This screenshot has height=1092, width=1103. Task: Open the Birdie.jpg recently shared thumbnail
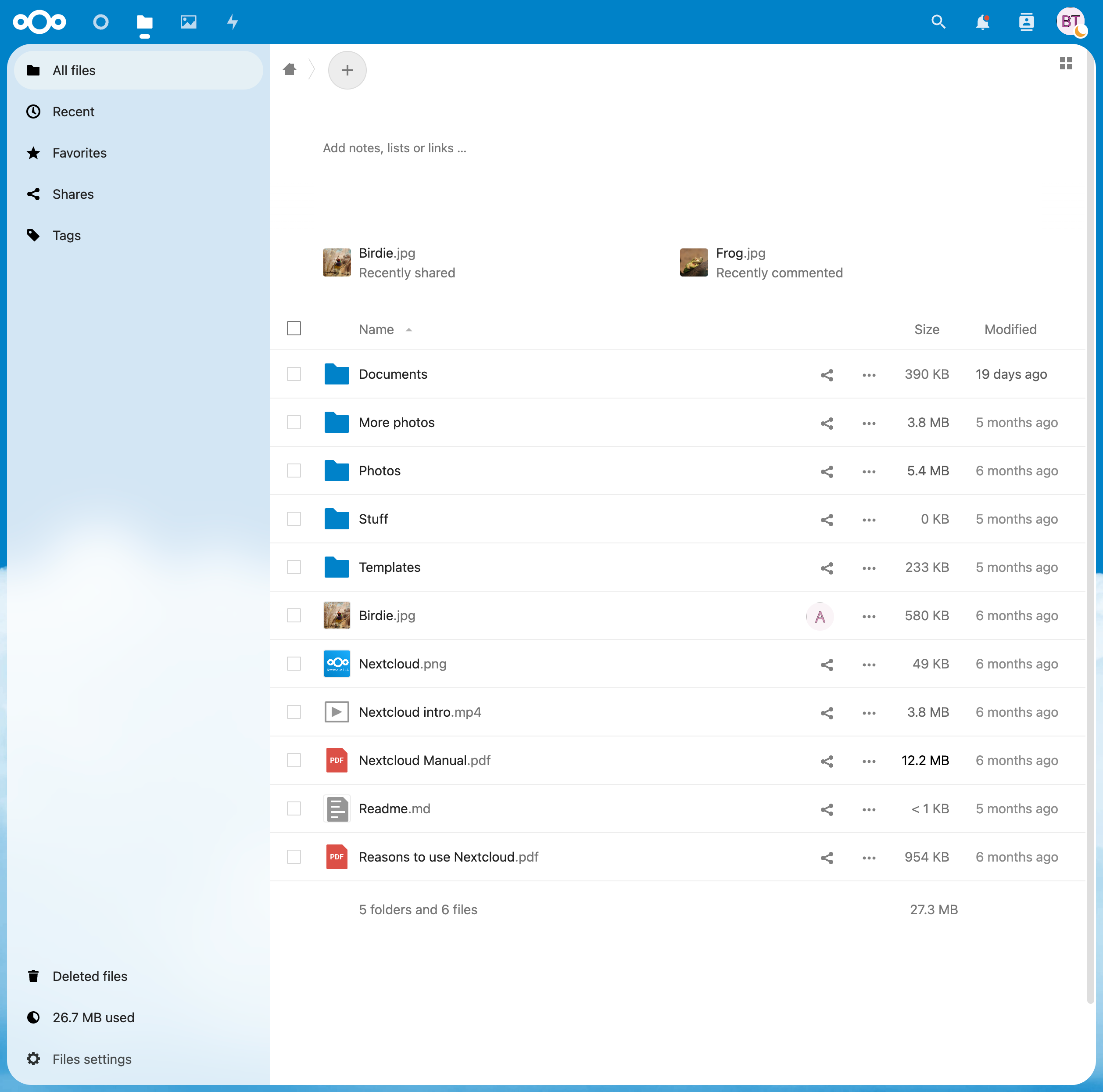coord(337,263)
